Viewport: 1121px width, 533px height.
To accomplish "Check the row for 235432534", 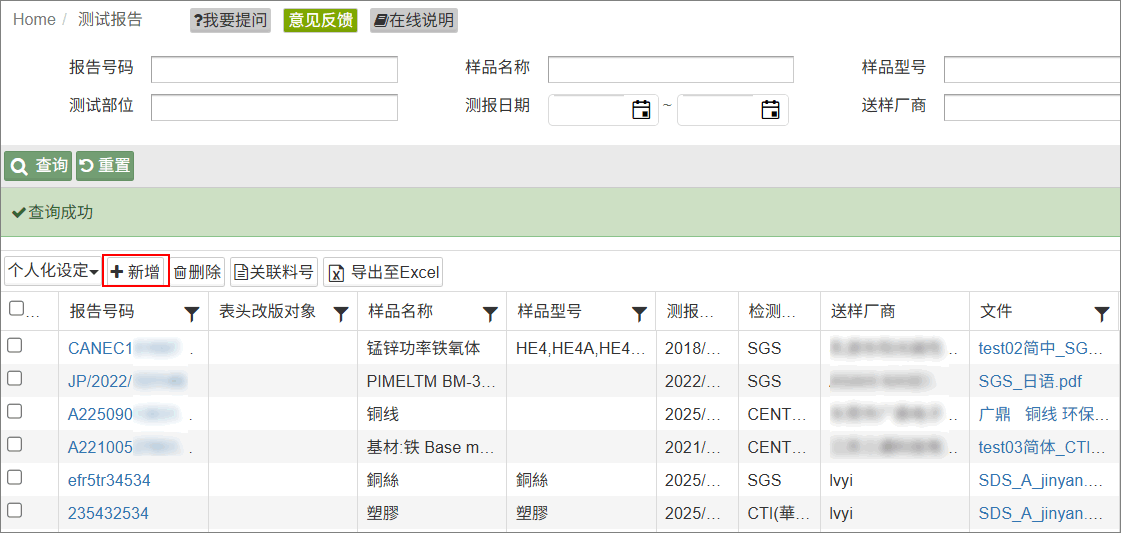I will pos(14,510).
